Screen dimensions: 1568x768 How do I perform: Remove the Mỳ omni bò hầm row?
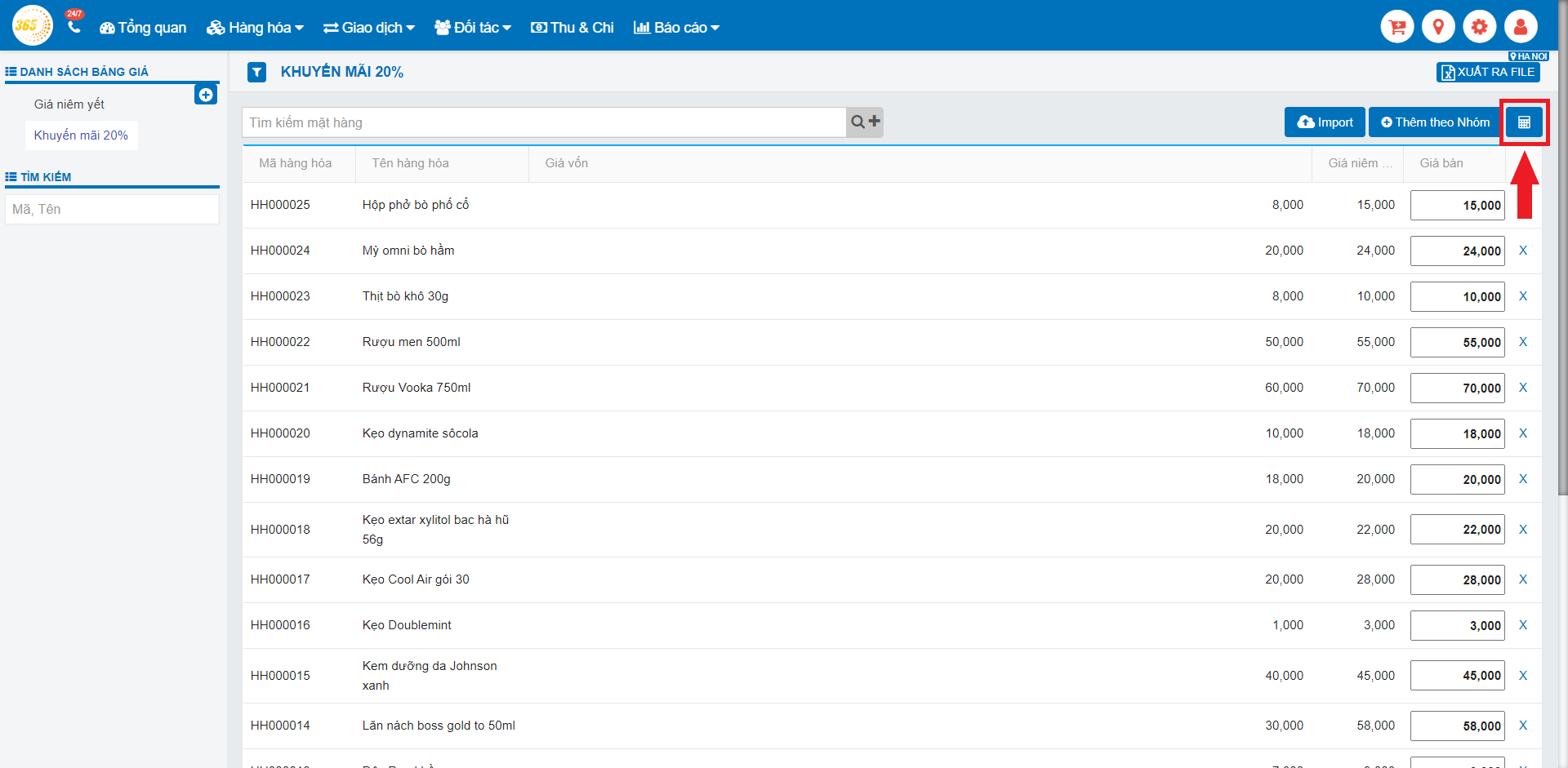pyautogui.click(x=1522, y=251)
